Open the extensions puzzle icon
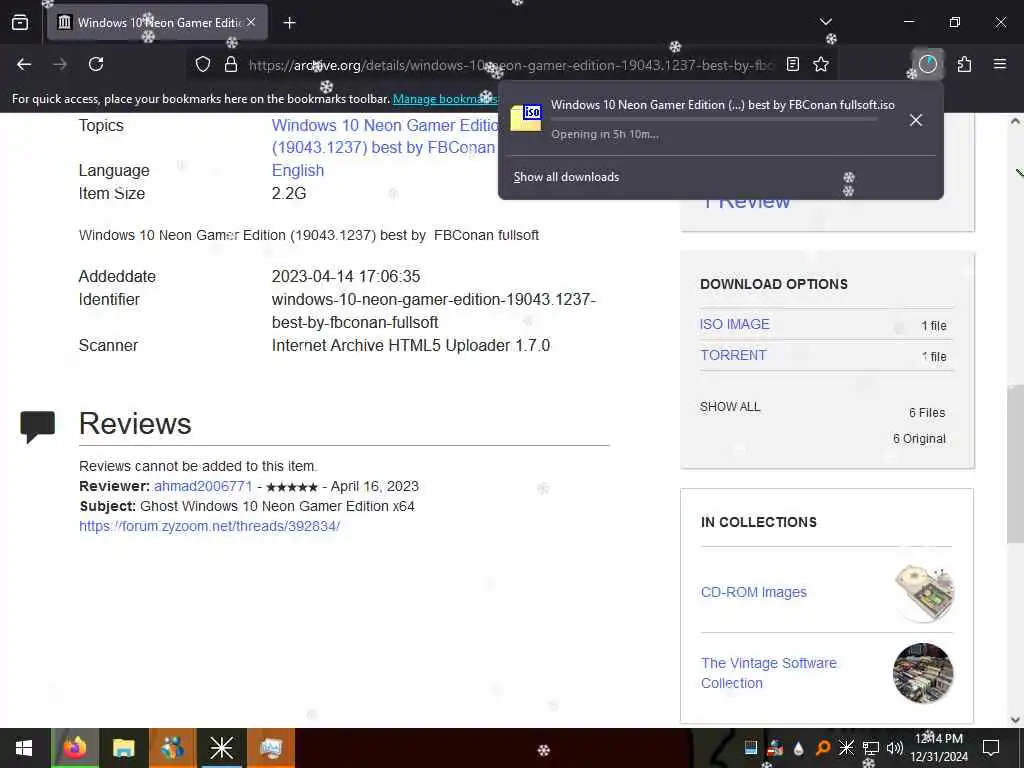This screenshot has height=768, width=1024. [964, 64]
